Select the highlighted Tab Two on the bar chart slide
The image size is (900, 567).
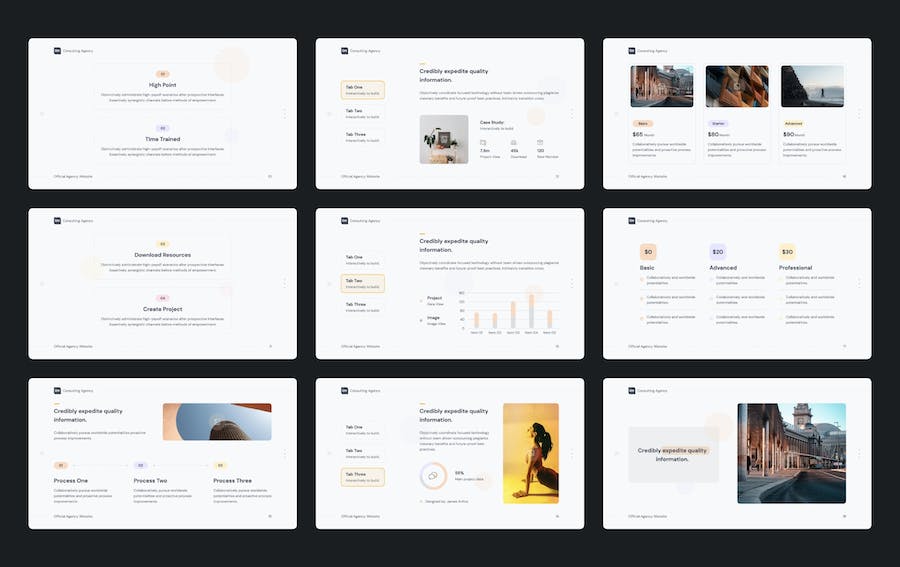click(362, 283)
